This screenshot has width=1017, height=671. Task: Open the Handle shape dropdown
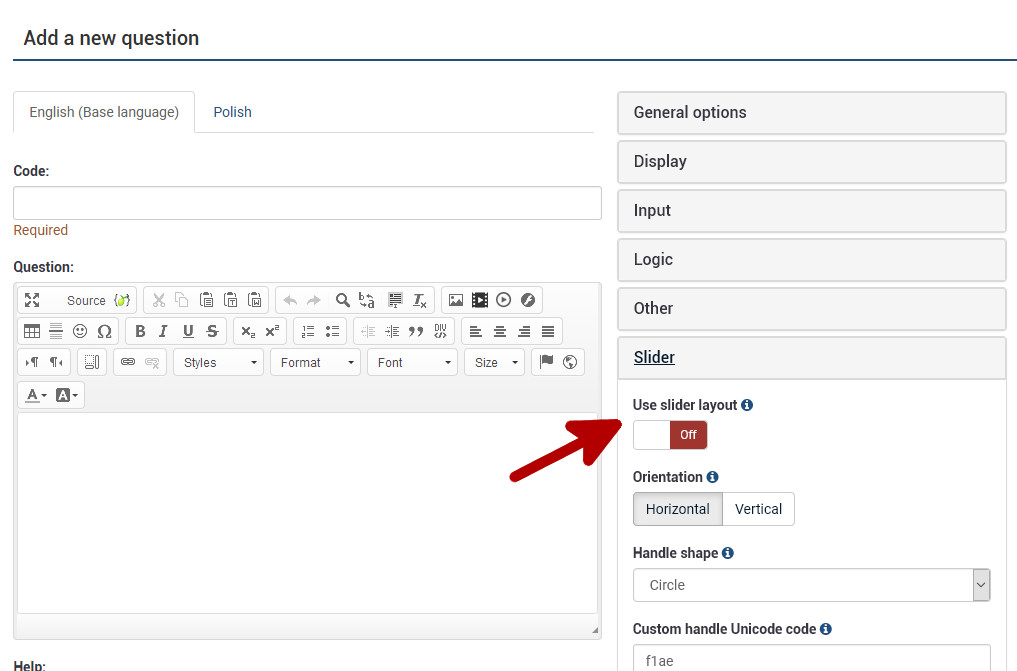click(x=811, y=585)
